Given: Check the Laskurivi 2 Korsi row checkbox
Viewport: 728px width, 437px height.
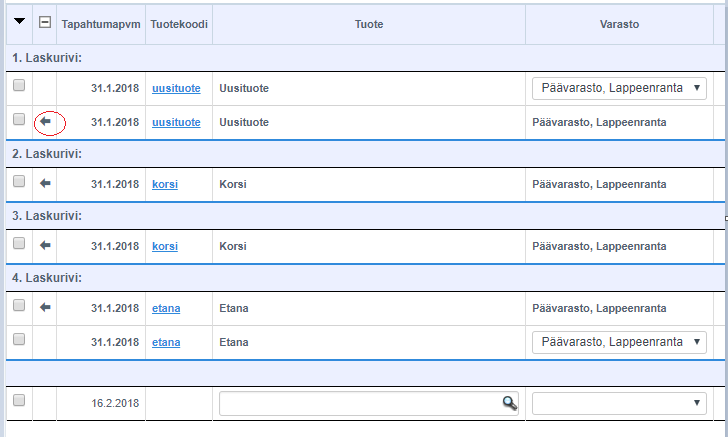Looking at the screenshot, I should tap(19, 183).
